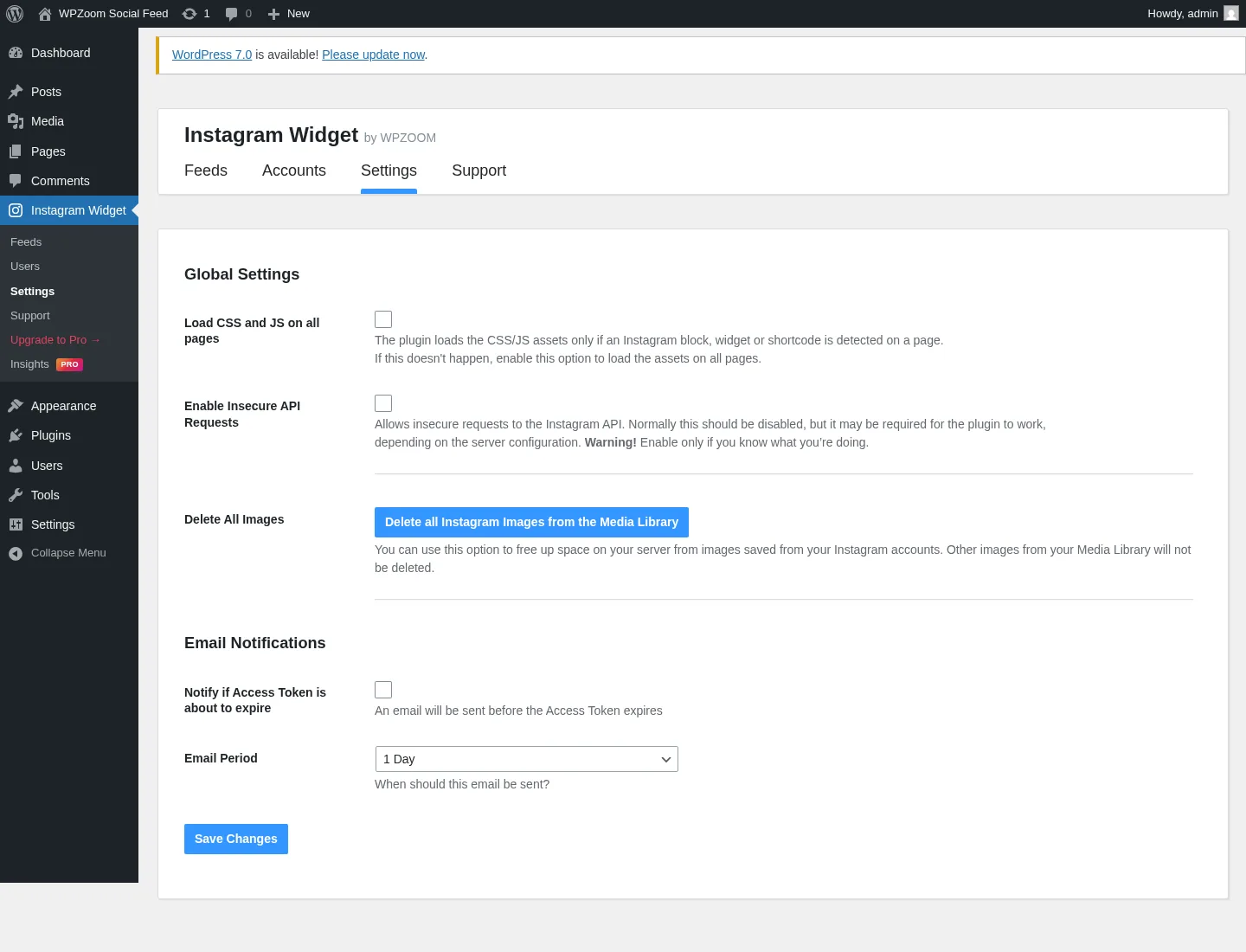Screen dimensions: 1246x952
Task: Click the WordPress logo icon in admin bar
Action: pyautogui.click(x=15, y=14)
